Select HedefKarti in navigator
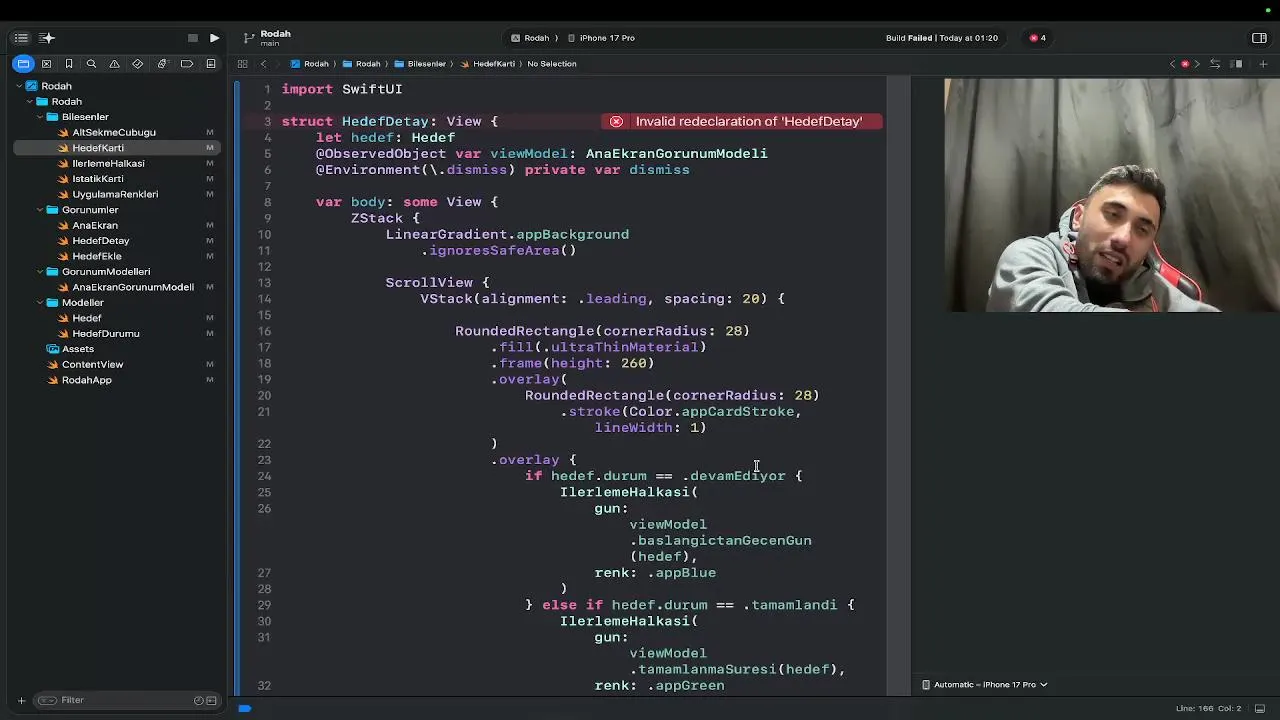The image size is (1280, 720). (117, 148)
